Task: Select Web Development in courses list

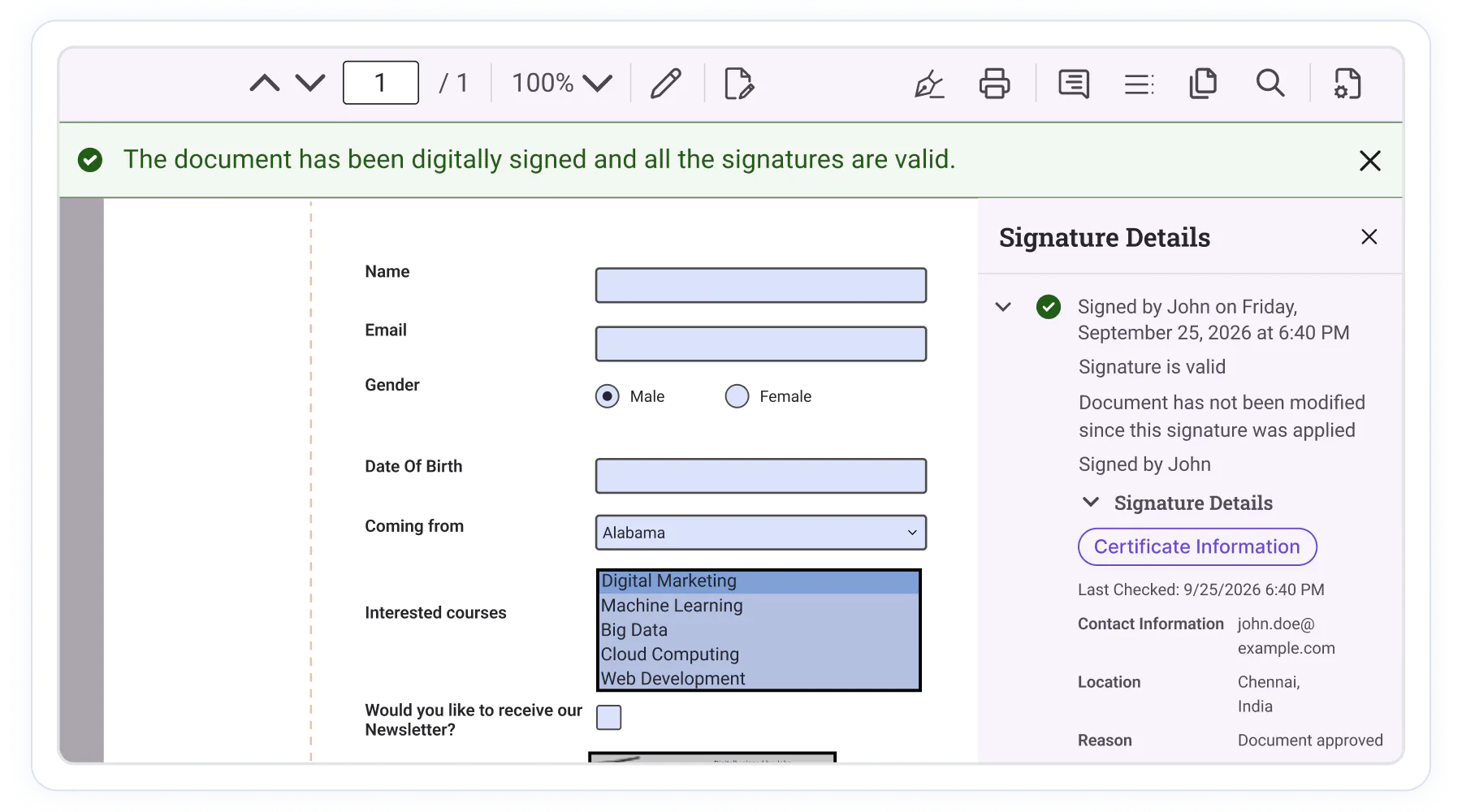Action: click(759, 679)
